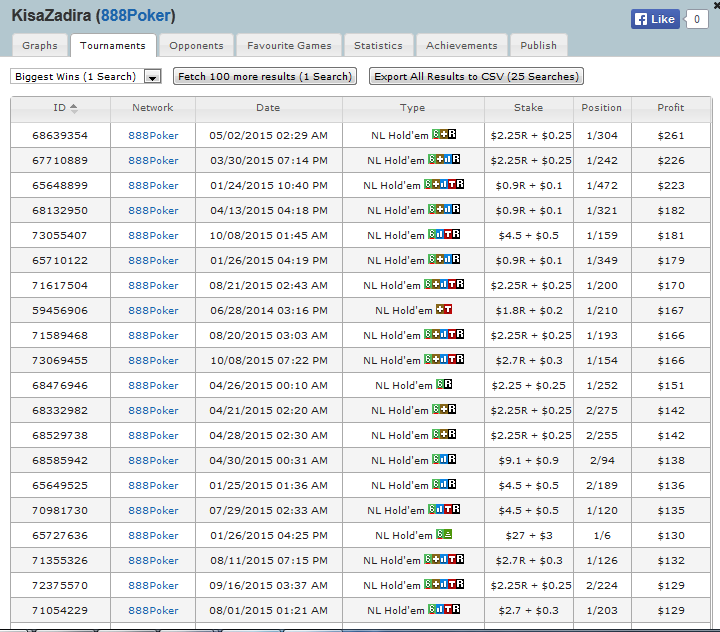Click the position value 1/472
The image size is (720, 632).
(602, 186)
